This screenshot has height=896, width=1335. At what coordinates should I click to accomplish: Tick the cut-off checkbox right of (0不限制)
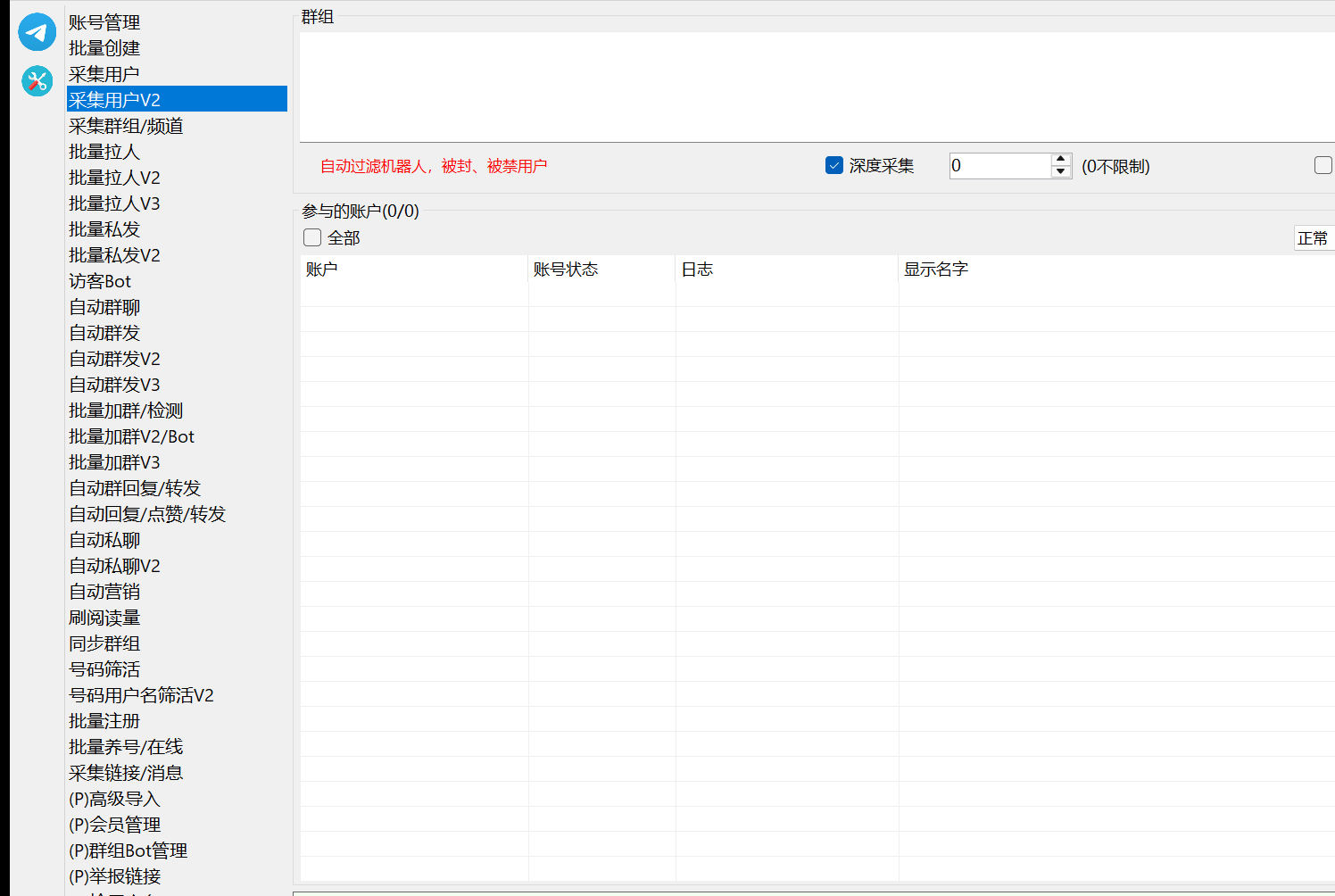1323,165
